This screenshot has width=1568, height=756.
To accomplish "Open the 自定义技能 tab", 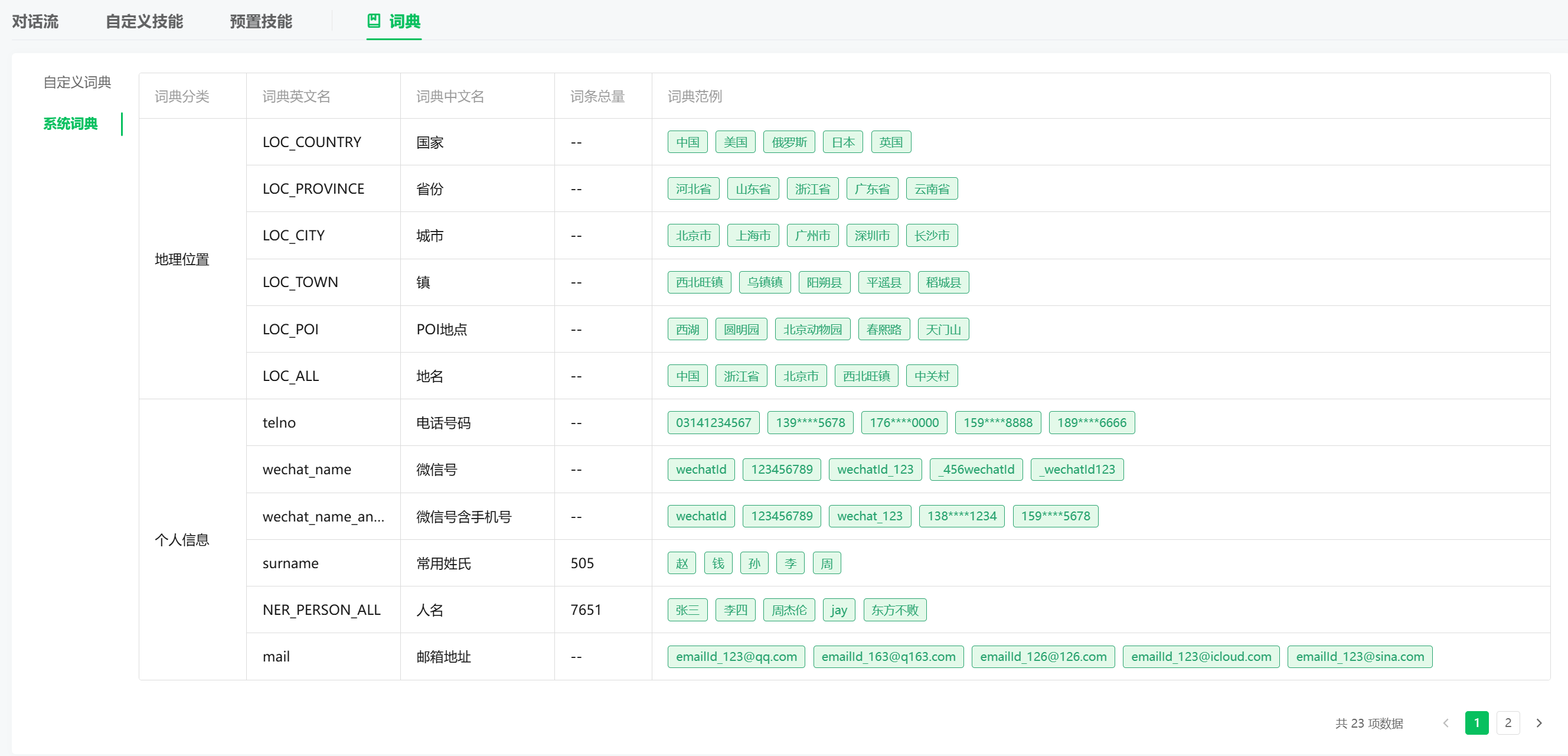I will 144,21.
